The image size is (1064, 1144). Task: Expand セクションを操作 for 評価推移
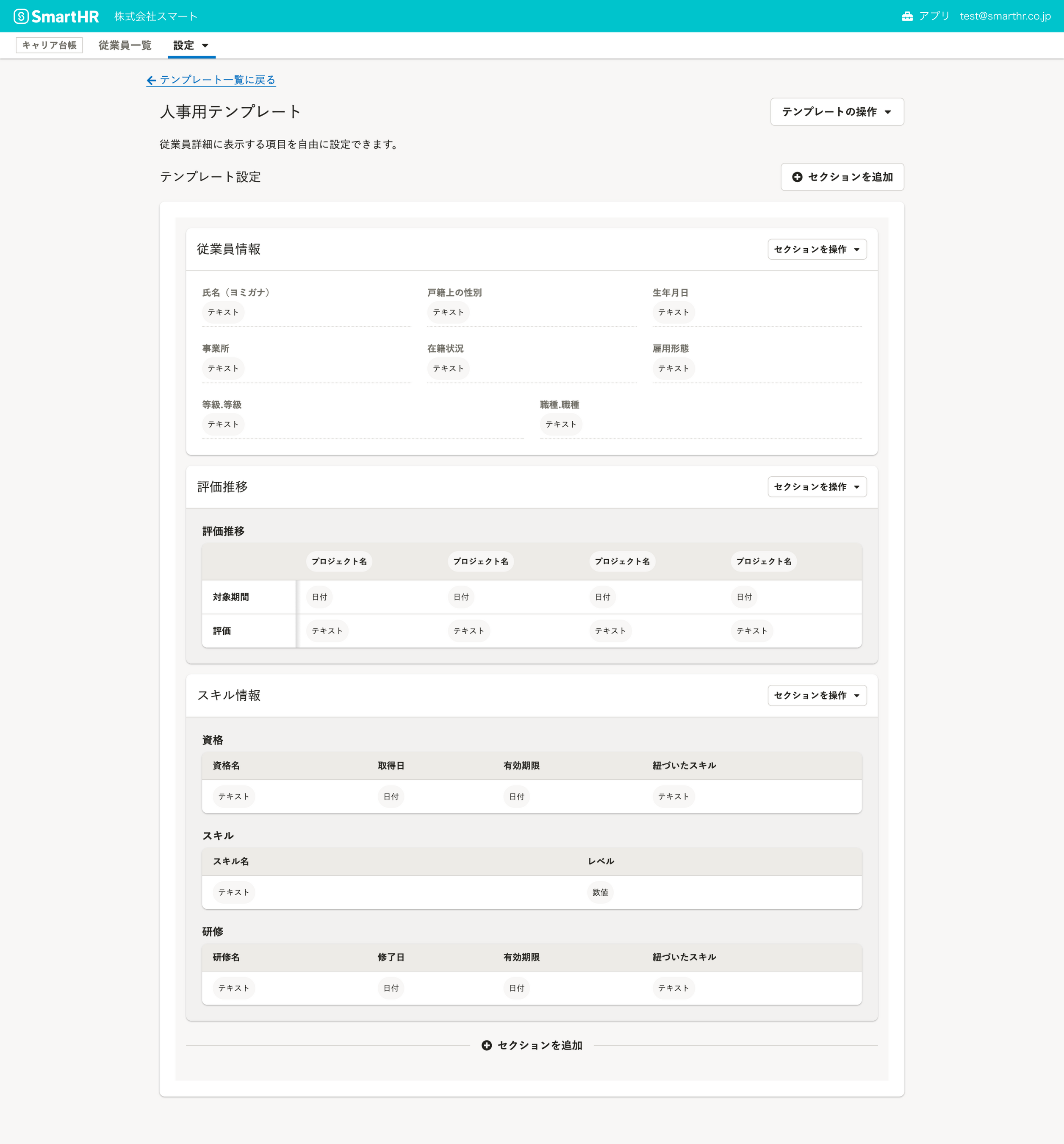click(817, 487)
